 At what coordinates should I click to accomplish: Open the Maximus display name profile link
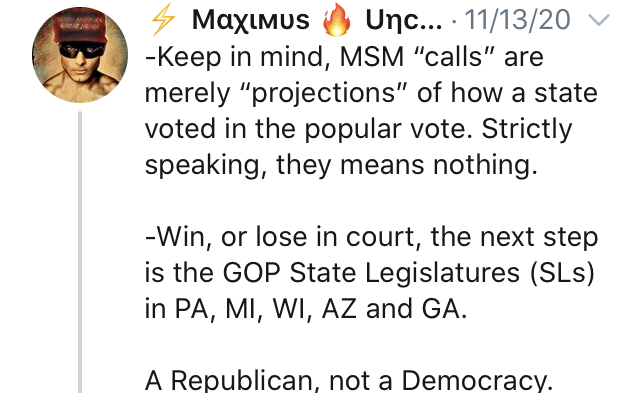251,20
